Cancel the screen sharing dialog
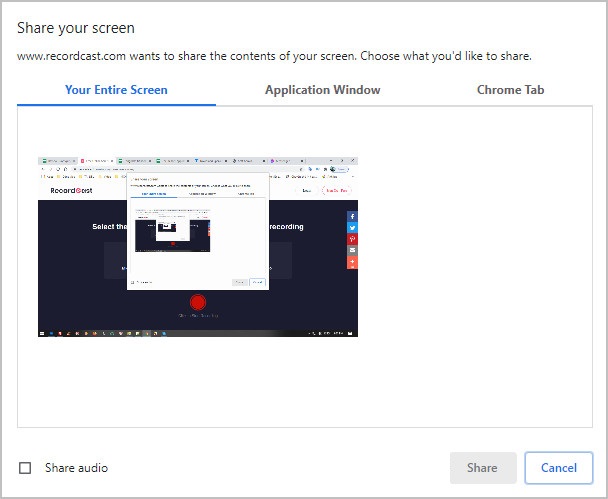Viewport: 608px width, 499px height. [x=558, y=468]
